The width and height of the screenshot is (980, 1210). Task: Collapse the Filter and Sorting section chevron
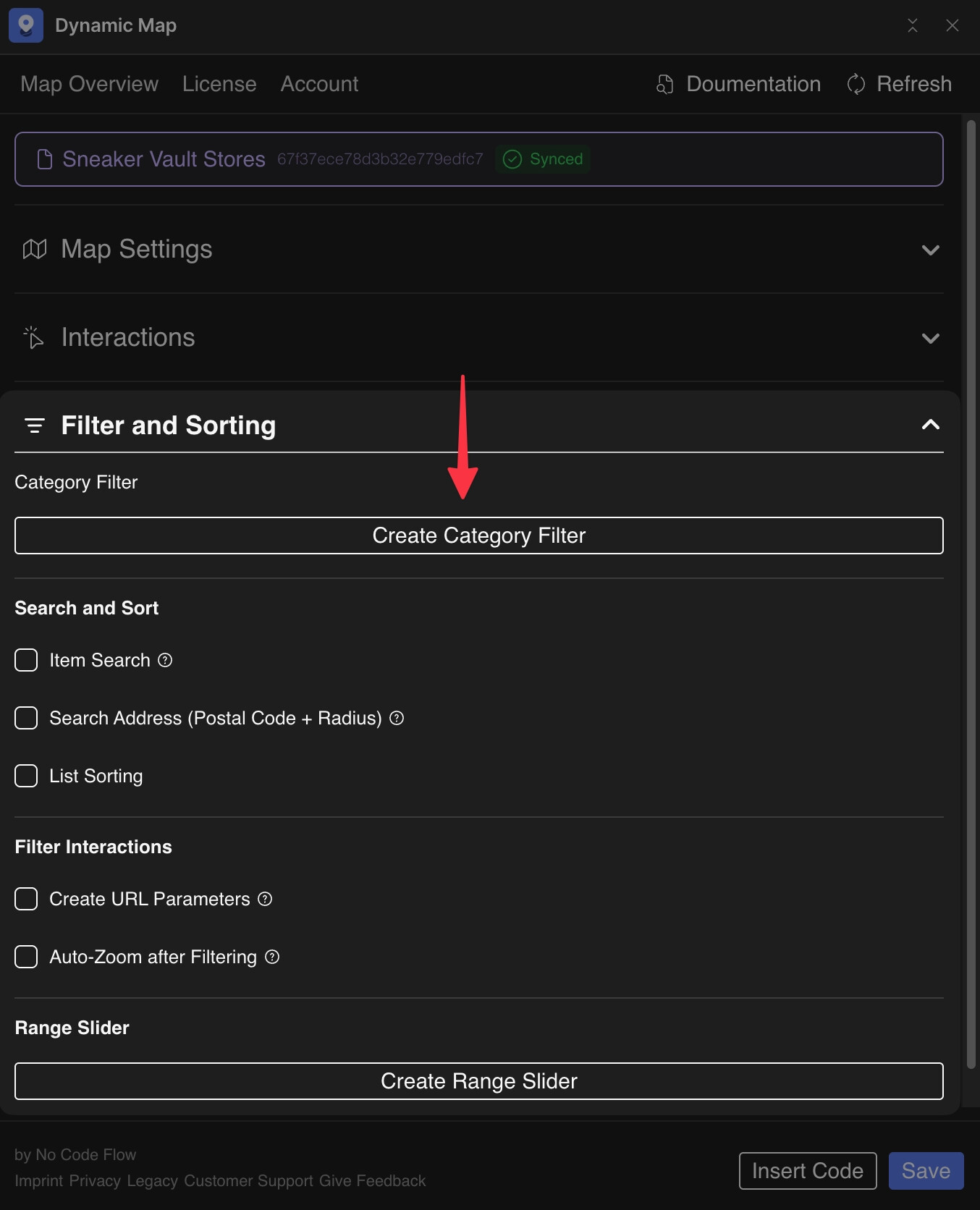(931, 425)
